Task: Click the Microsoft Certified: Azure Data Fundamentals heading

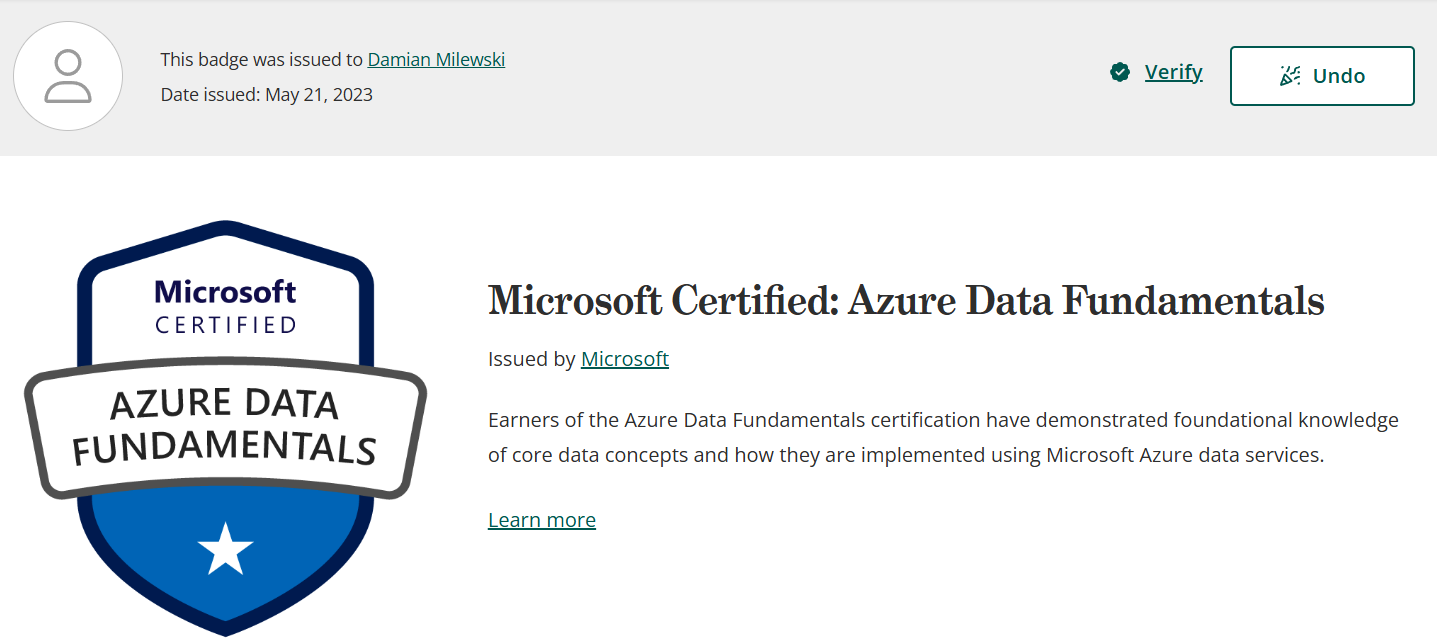Action: click(906, 301)
